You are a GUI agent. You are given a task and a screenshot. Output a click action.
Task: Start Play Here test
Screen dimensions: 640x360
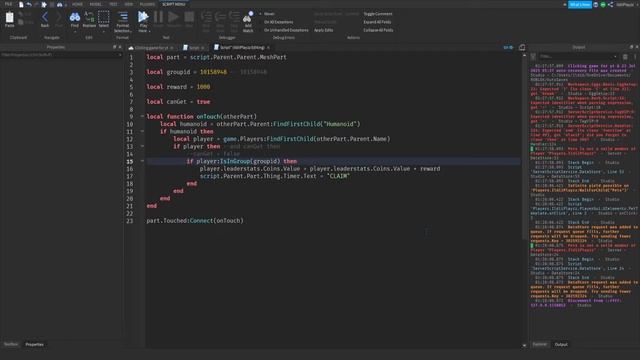(143, 21)
